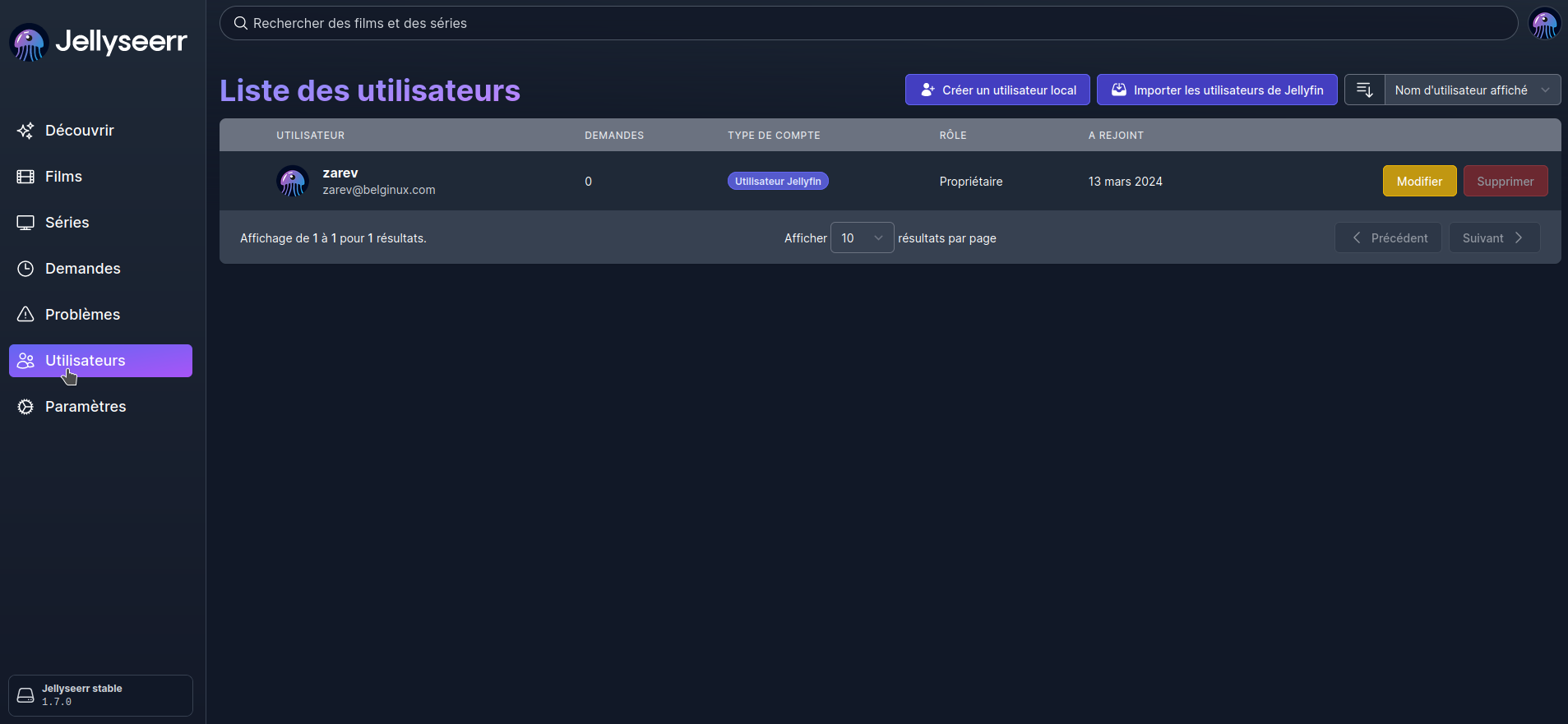Viewport: 1568px width, 724px height.
Task: Click the sort direction icon
Action: (1365, 90)
